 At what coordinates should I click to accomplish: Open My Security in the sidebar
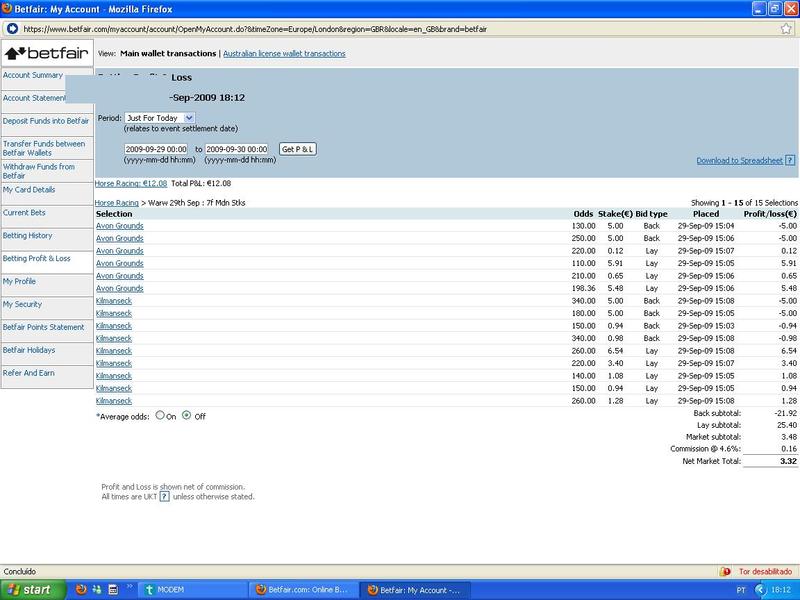(x=22, y=305)
